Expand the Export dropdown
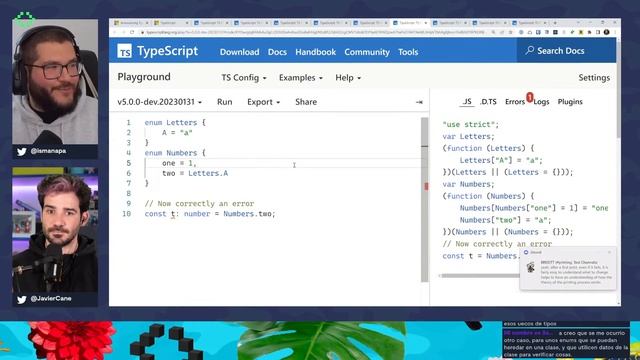Image resolution: width=640 pixels, height=360 pixels. [263, 102]
